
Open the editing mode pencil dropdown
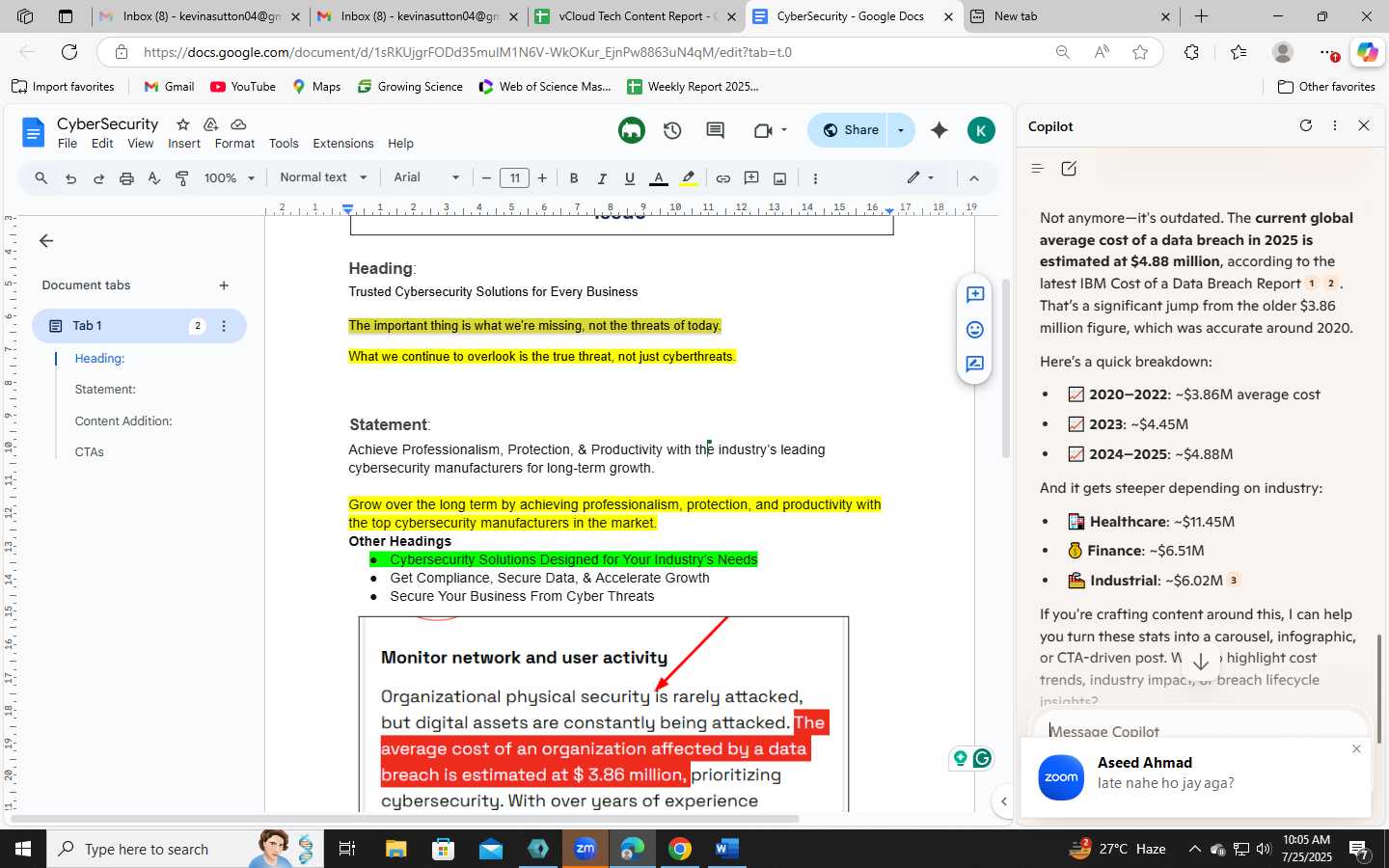coord(920,177)
